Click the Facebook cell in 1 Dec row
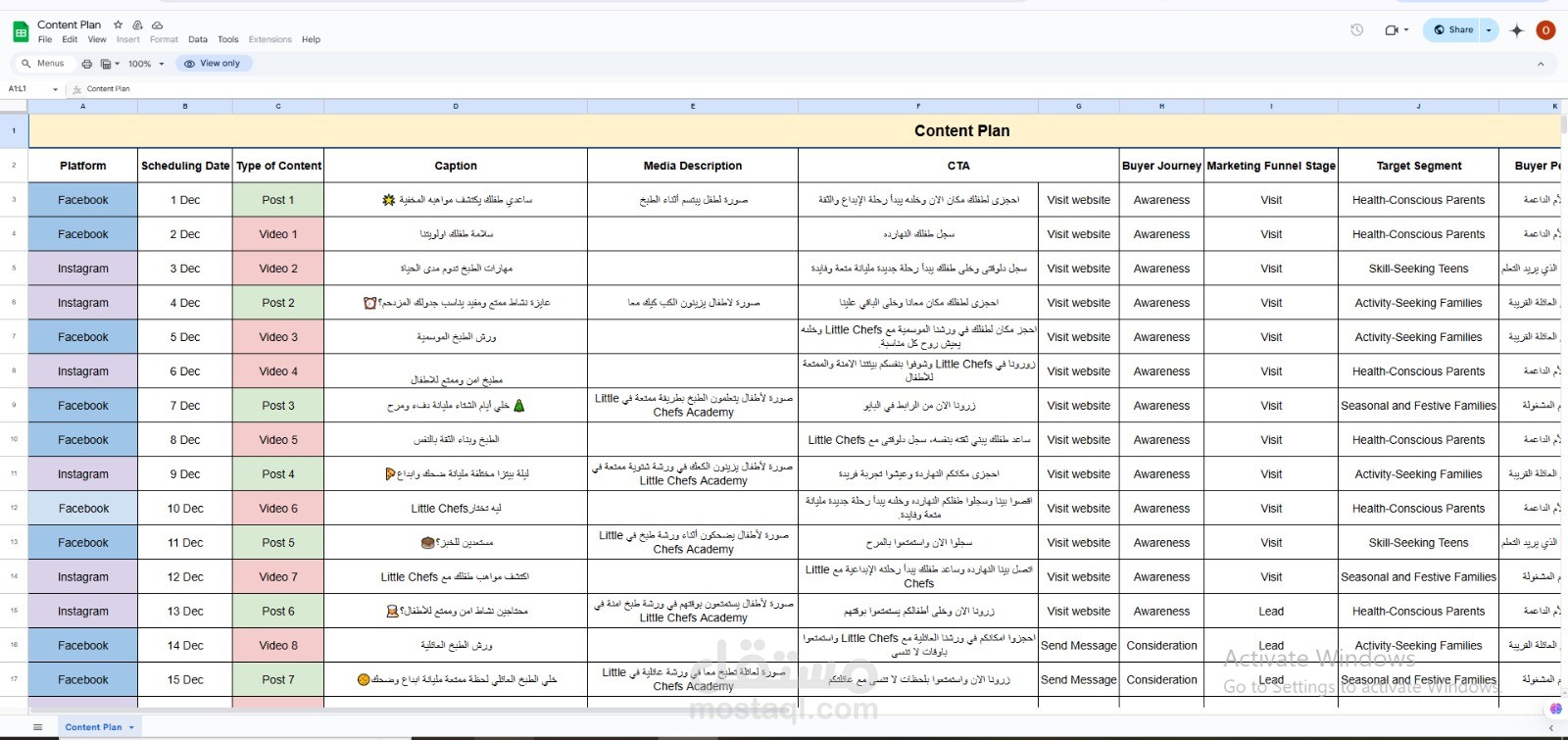 tap(83, 200)
